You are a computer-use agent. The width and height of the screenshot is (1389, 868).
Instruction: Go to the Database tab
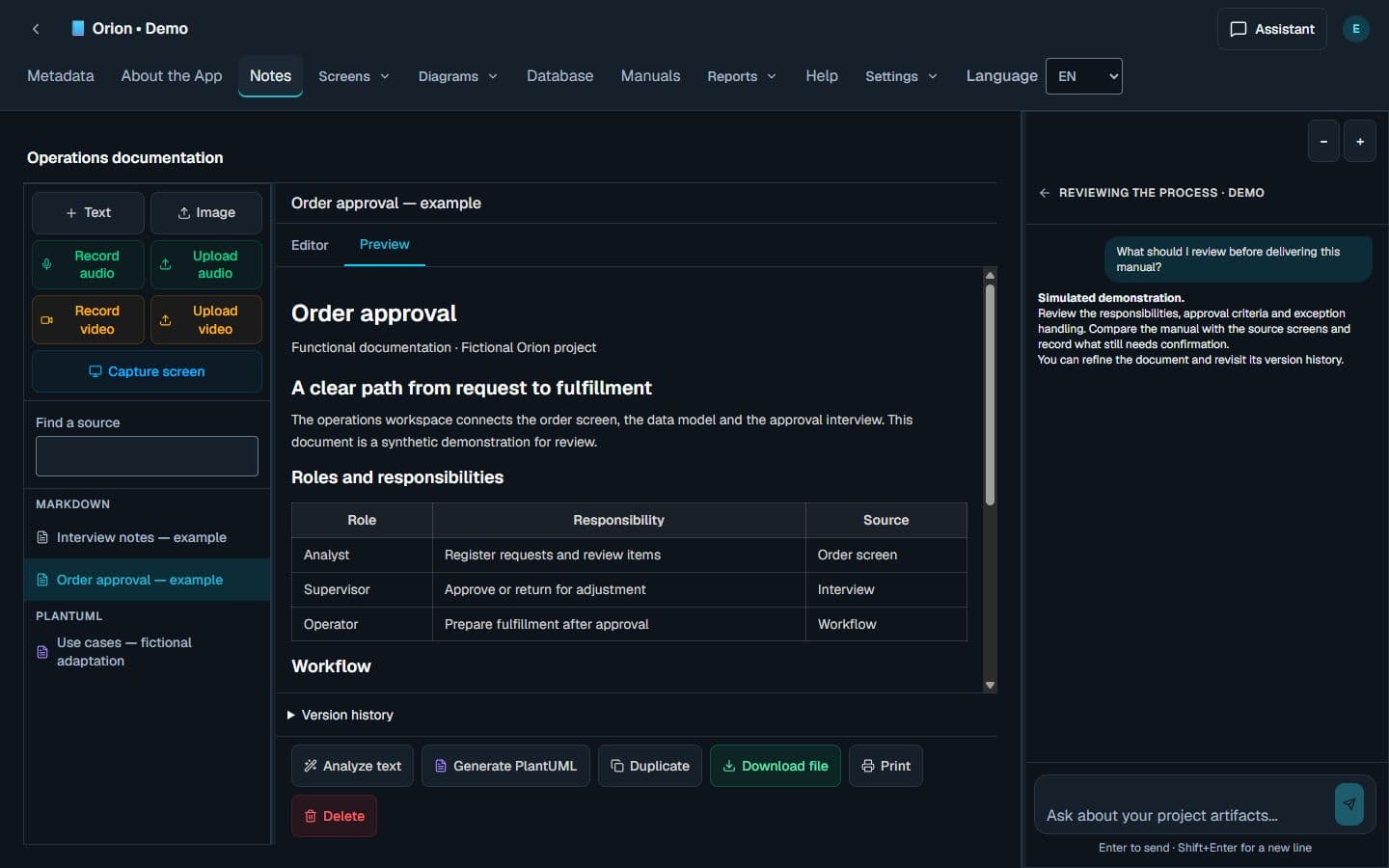point(560,76)
